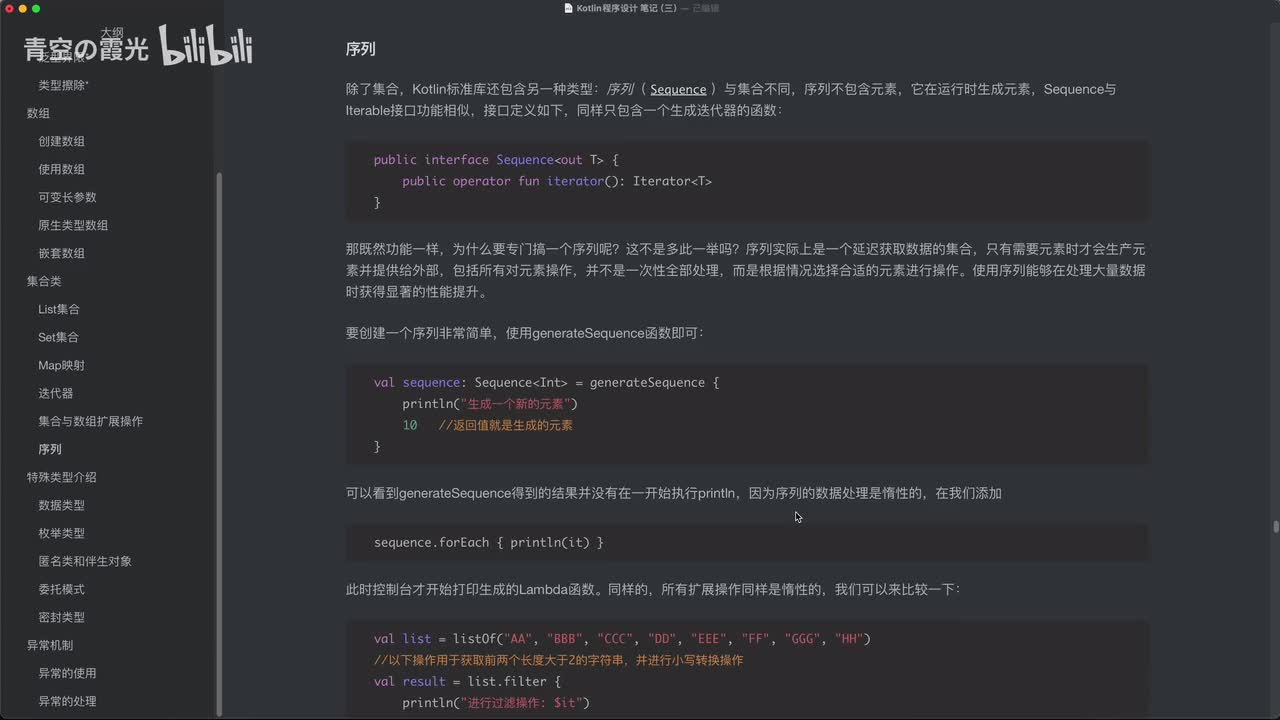1280x720 pixels.
Task: Click the val list = listOf code line
Action: [x=622, y=638]
